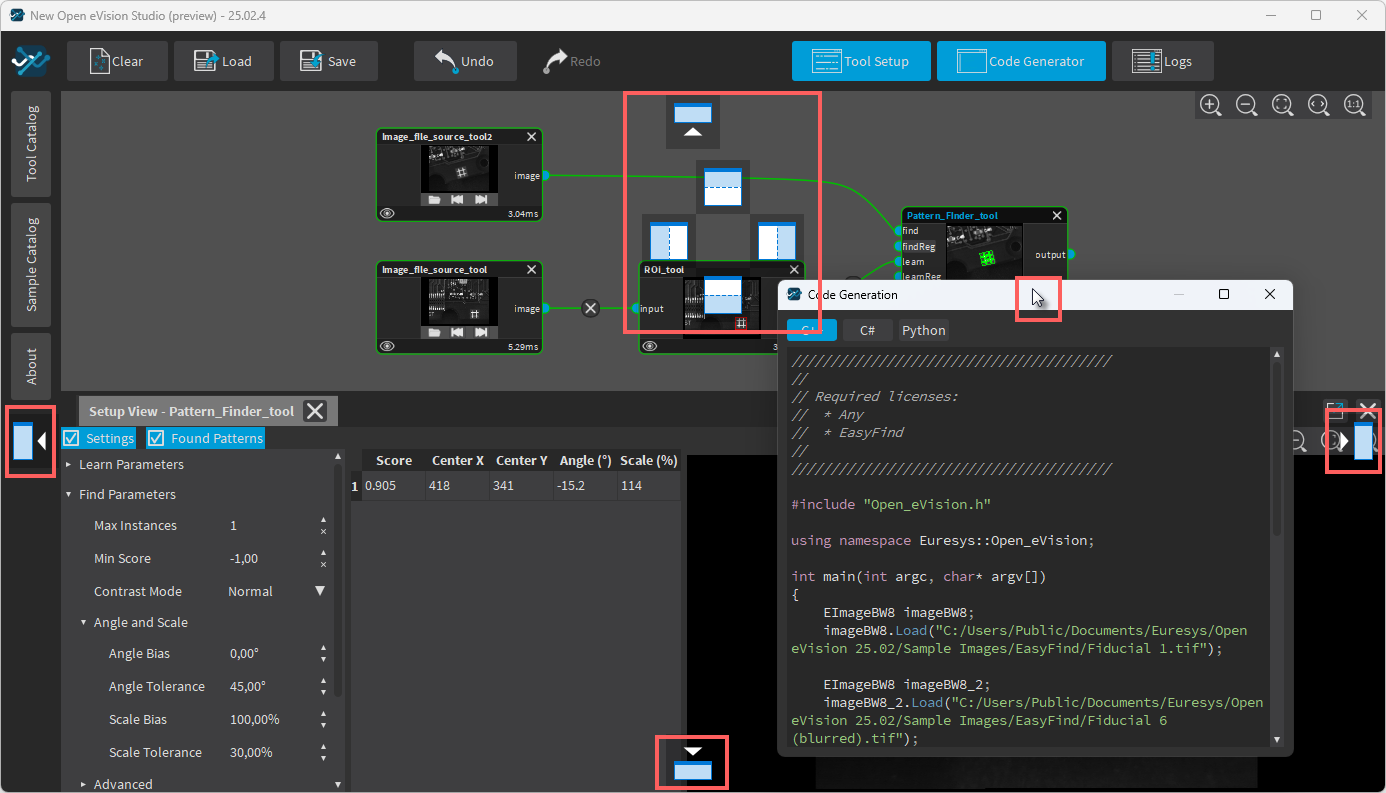Toggle eye visibility on Image_file_source_tool2 node
The width and height of the screenshot is (1386, 793).
[x=388, y=213]
